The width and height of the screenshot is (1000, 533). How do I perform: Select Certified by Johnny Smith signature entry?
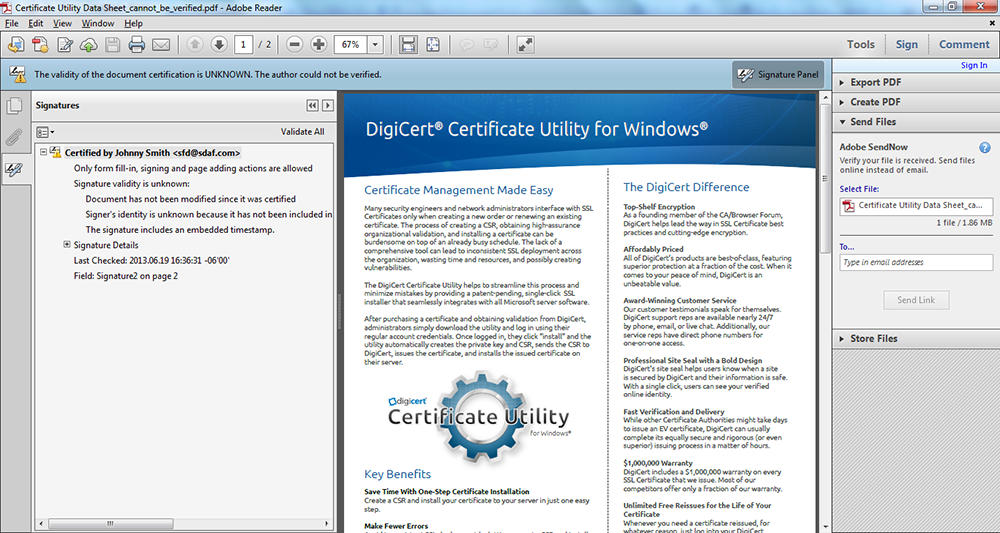click(152, 153)
